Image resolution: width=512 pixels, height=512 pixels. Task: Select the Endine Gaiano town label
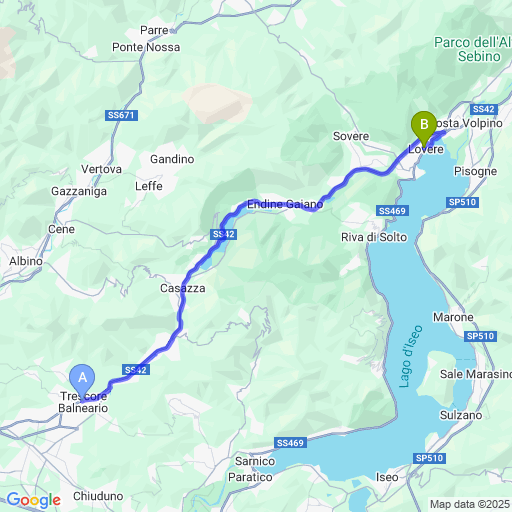click(x=285, y=204)
